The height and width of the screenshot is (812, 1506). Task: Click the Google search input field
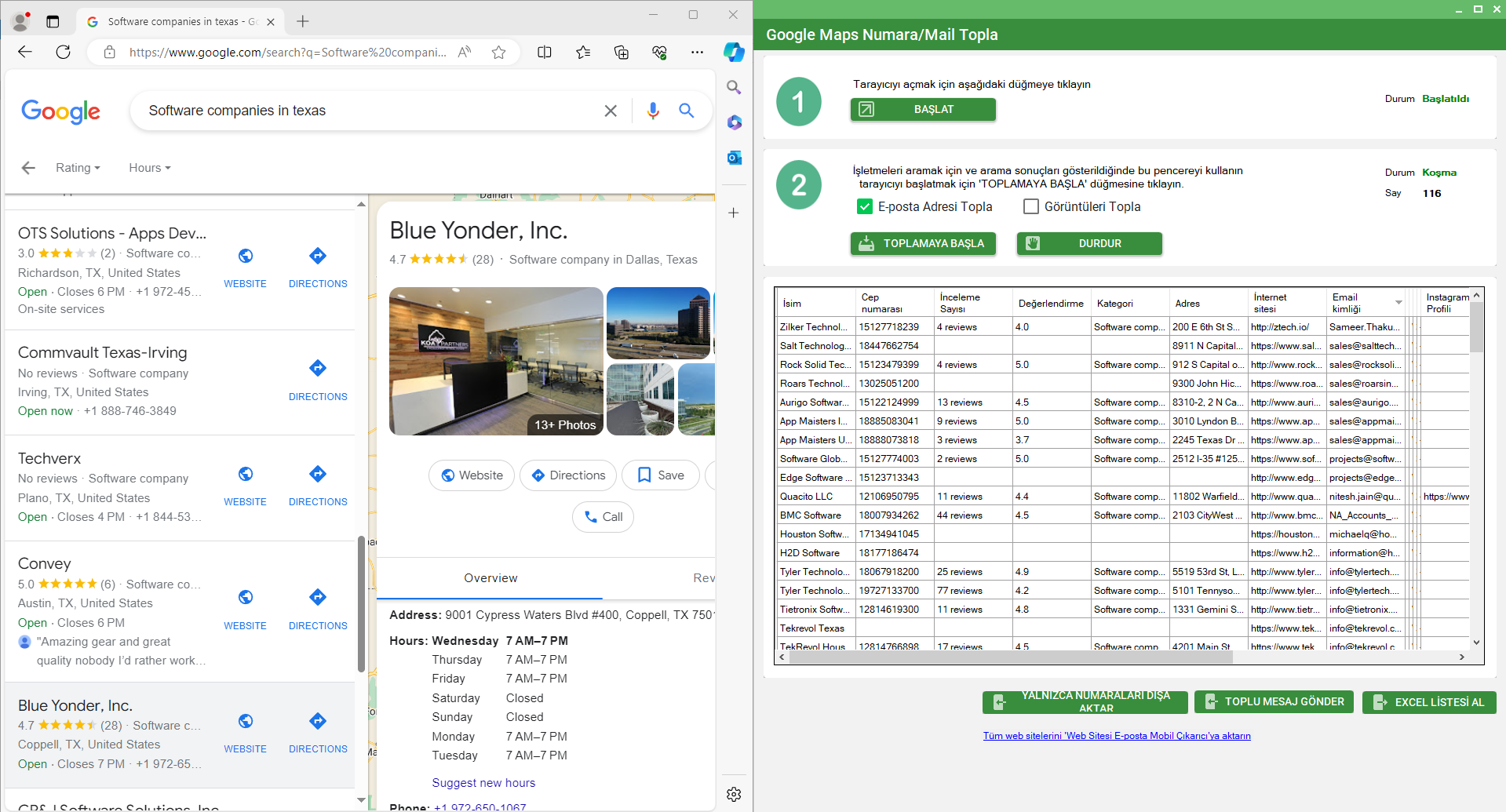click(x=369, y=111)
